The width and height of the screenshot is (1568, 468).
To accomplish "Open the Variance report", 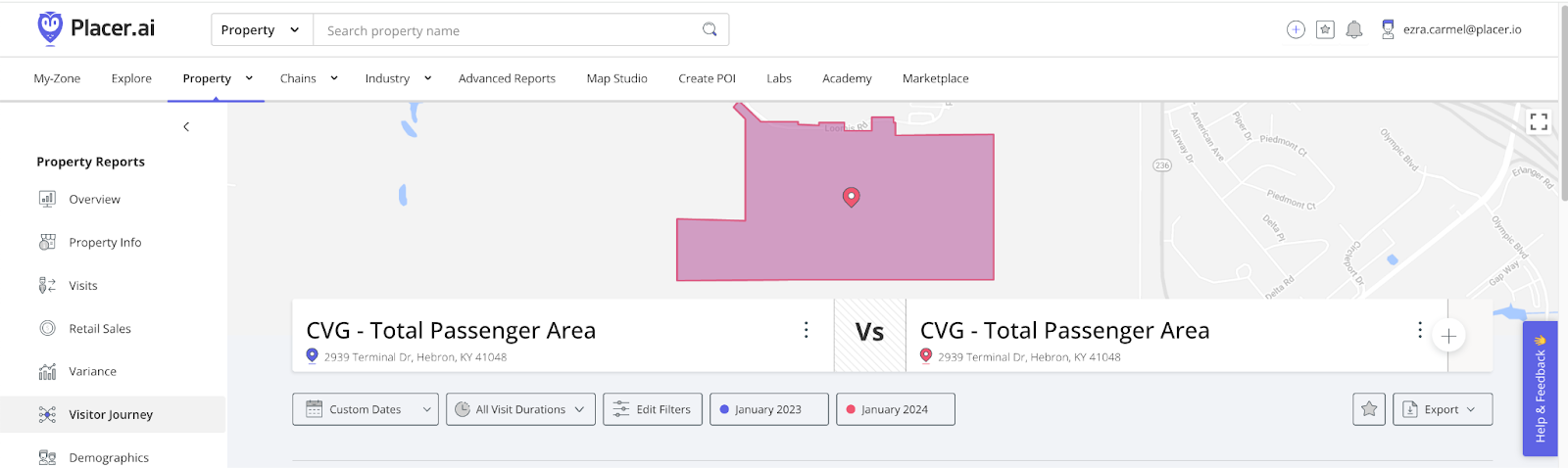I will 92,371.
